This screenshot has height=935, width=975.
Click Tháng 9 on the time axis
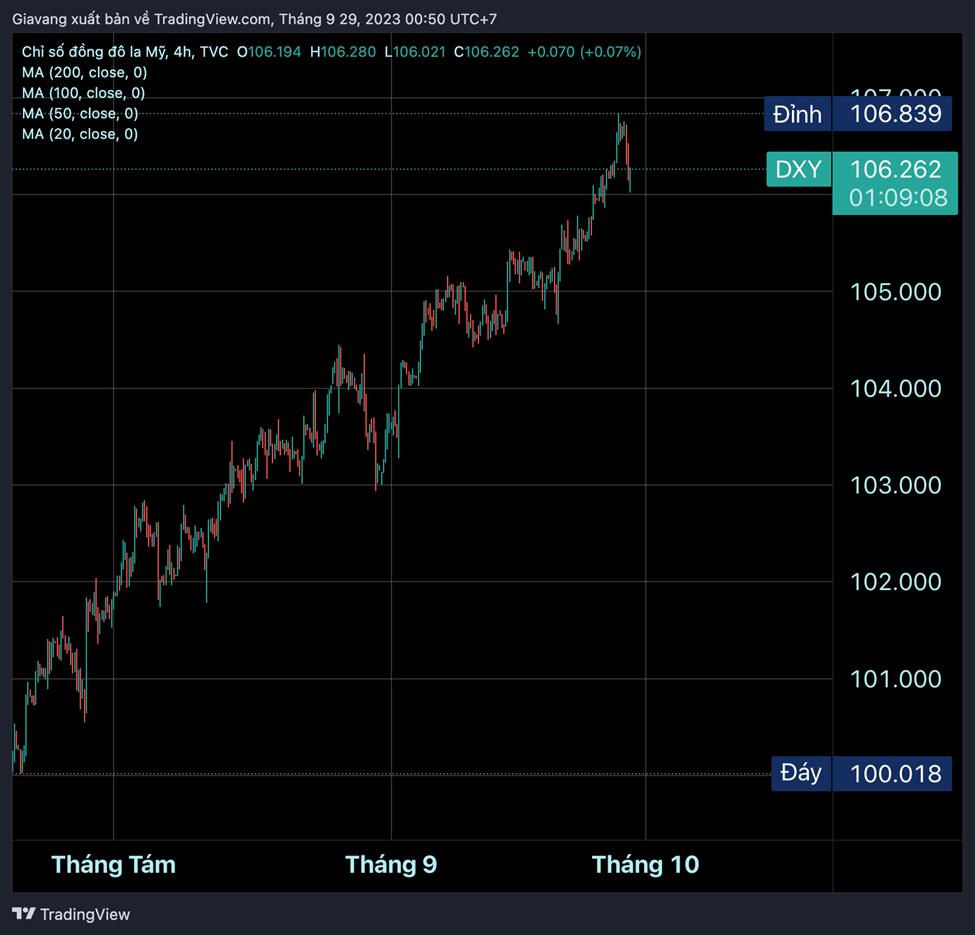coord(391,865)
